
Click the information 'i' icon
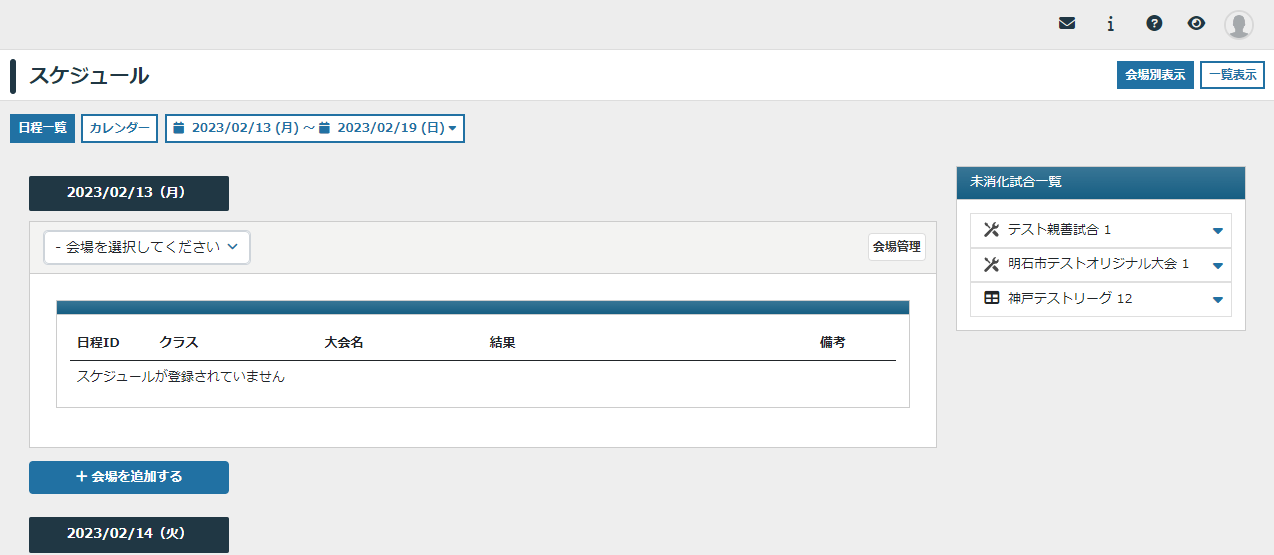[x=1110, y=24]
